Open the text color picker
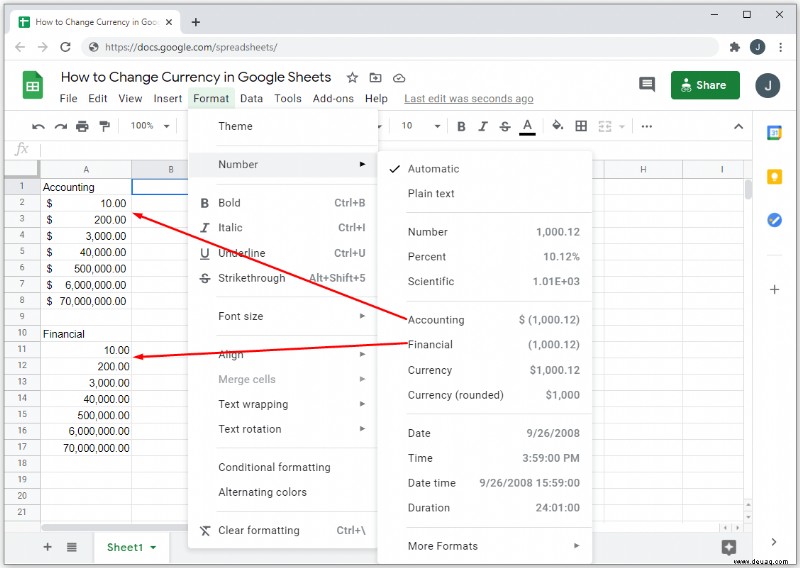 [527, 127]
